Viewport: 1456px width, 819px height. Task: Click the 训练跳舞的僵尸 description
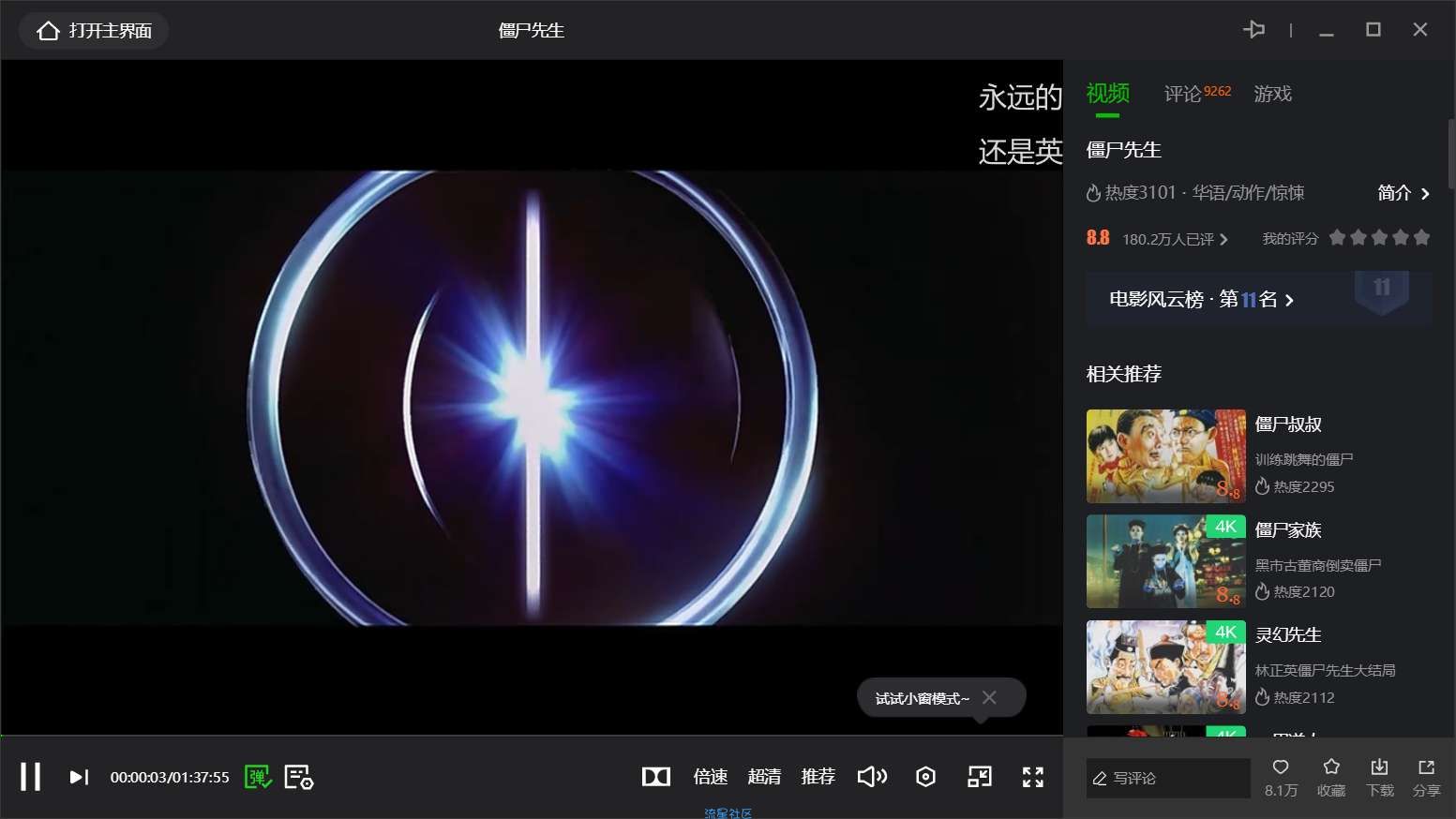[1304, 459]
